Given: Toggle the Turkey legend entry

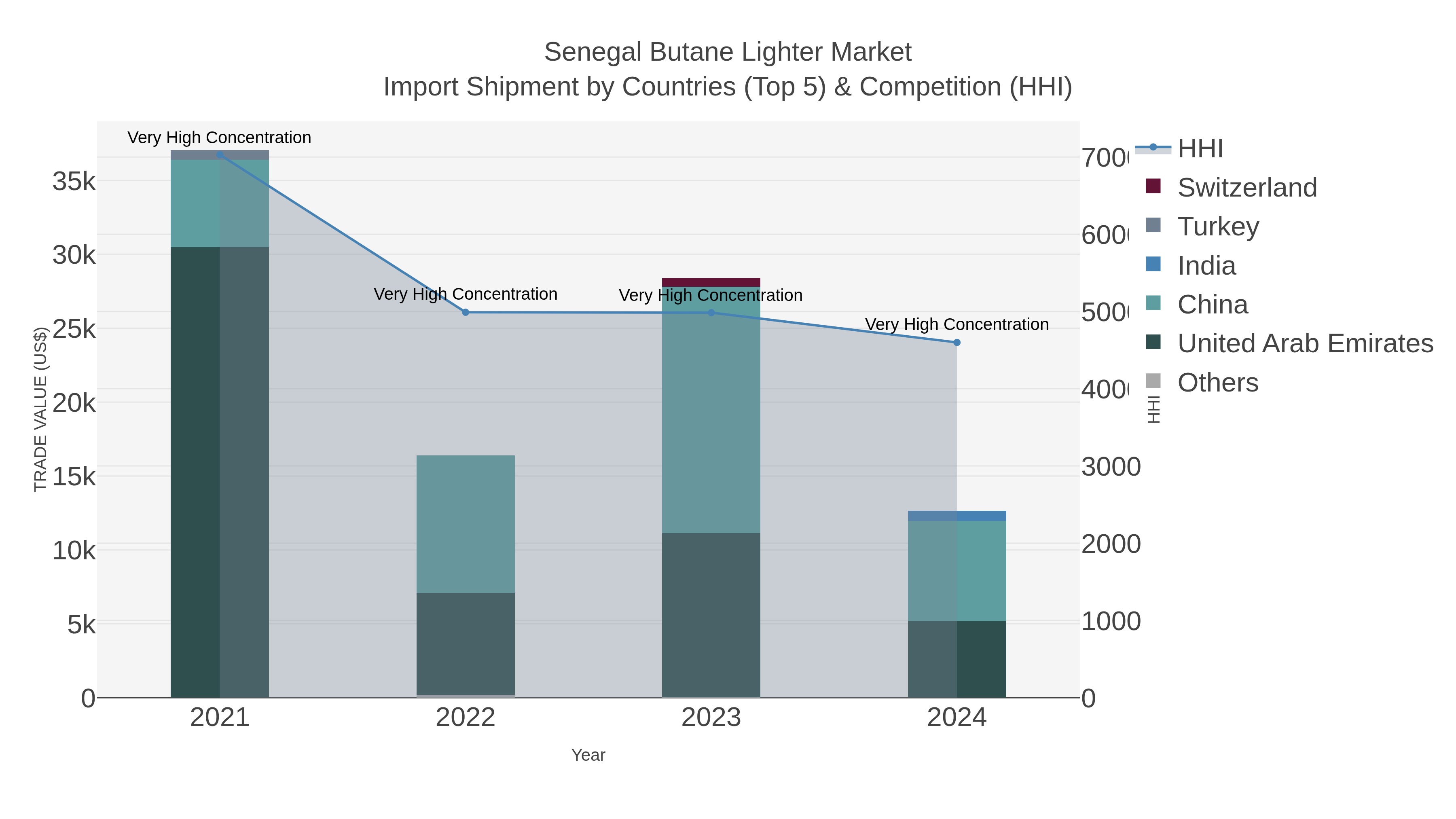Looking at the screenshot, I should (x=1202, y=226).
